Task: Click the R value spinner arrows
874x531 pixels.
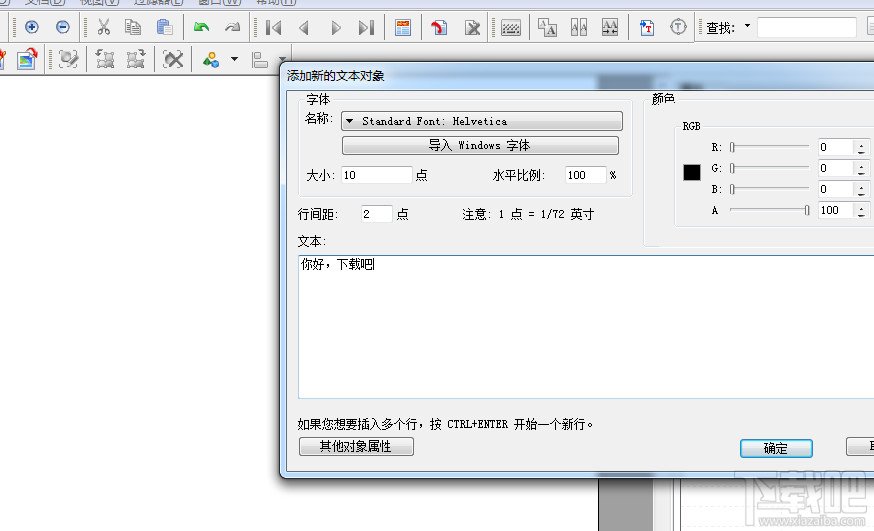Action: 861,147
